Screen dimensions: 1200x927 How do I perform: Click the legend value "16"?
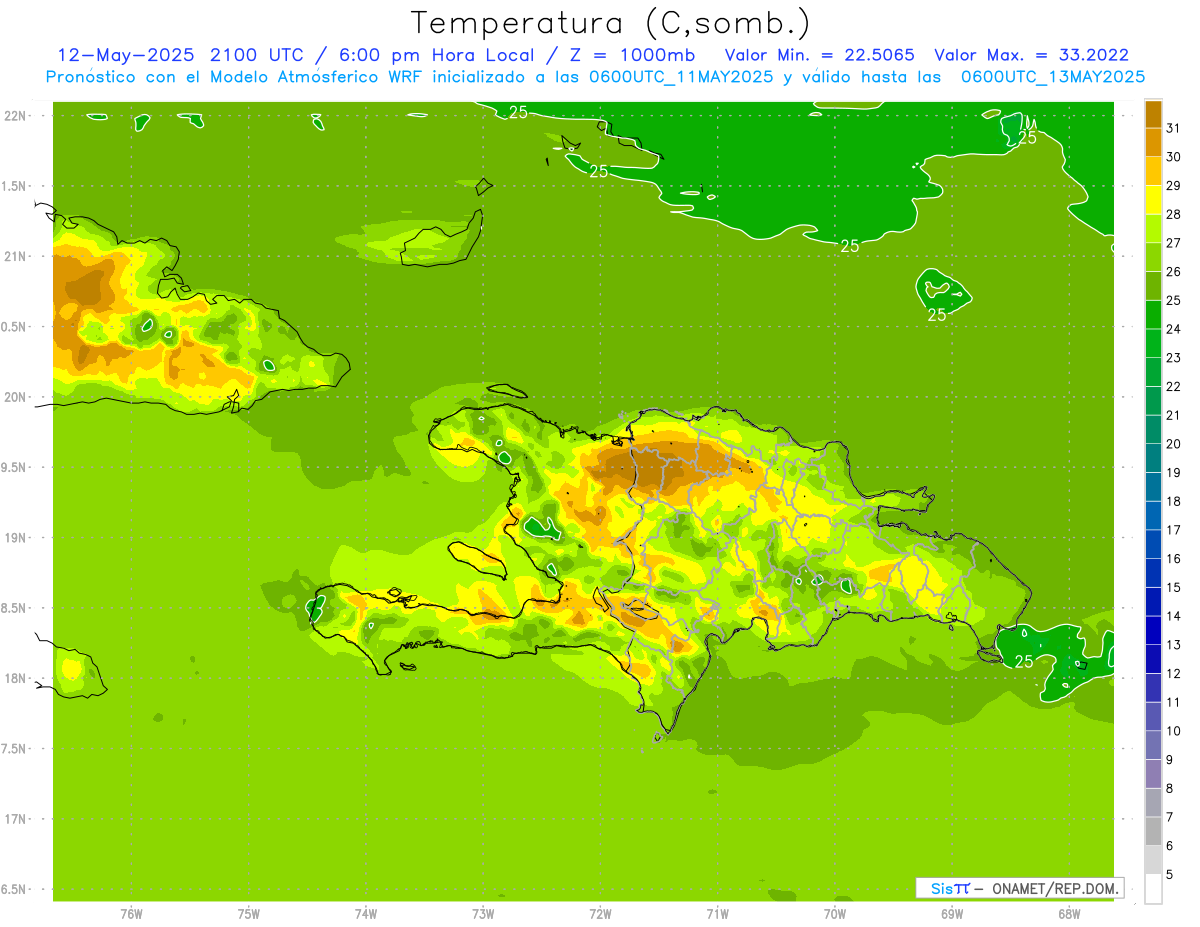(x=1173, y=559)
